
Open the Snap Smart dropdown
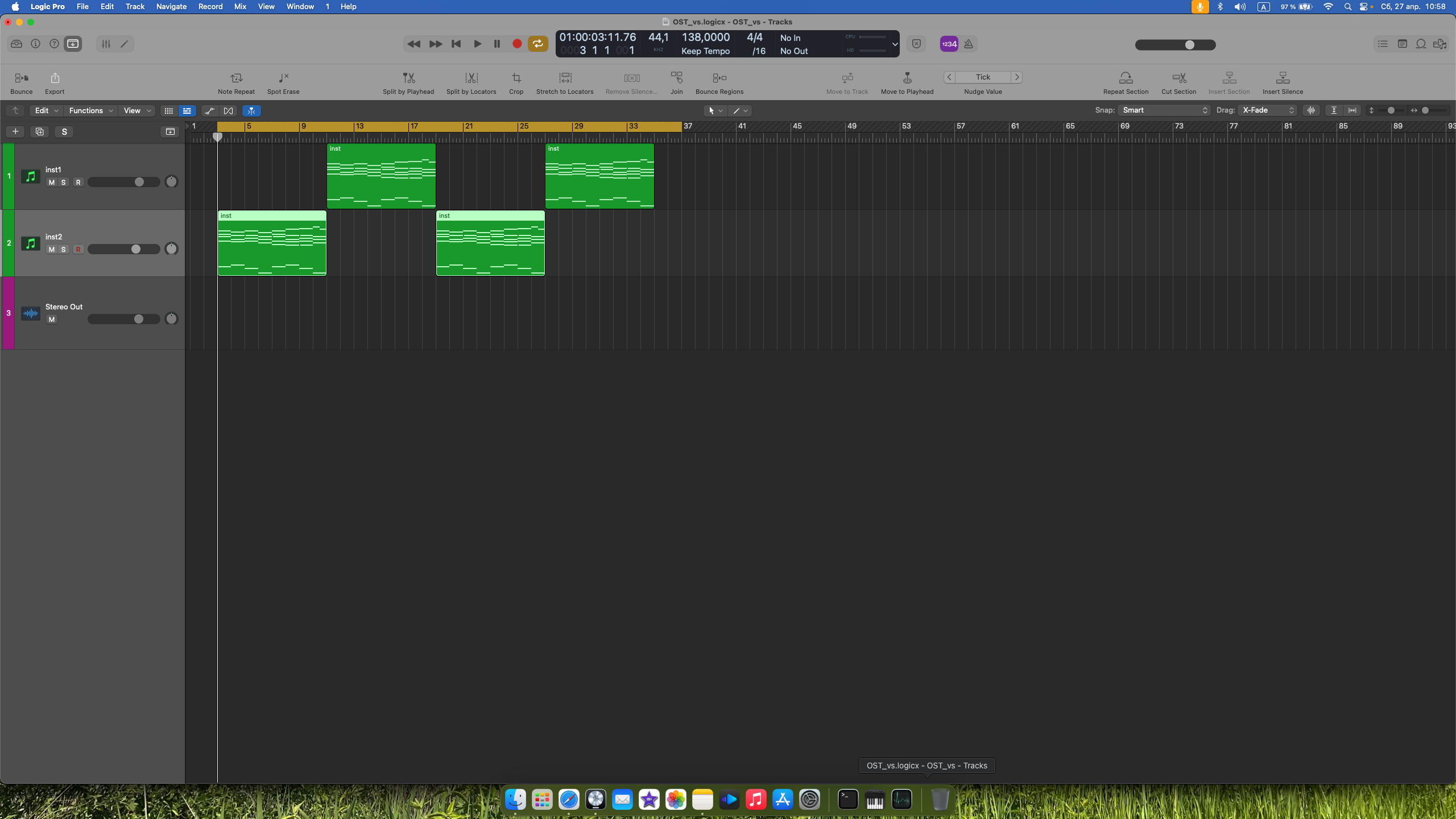pyautogui.click(x=1164, y=110)
